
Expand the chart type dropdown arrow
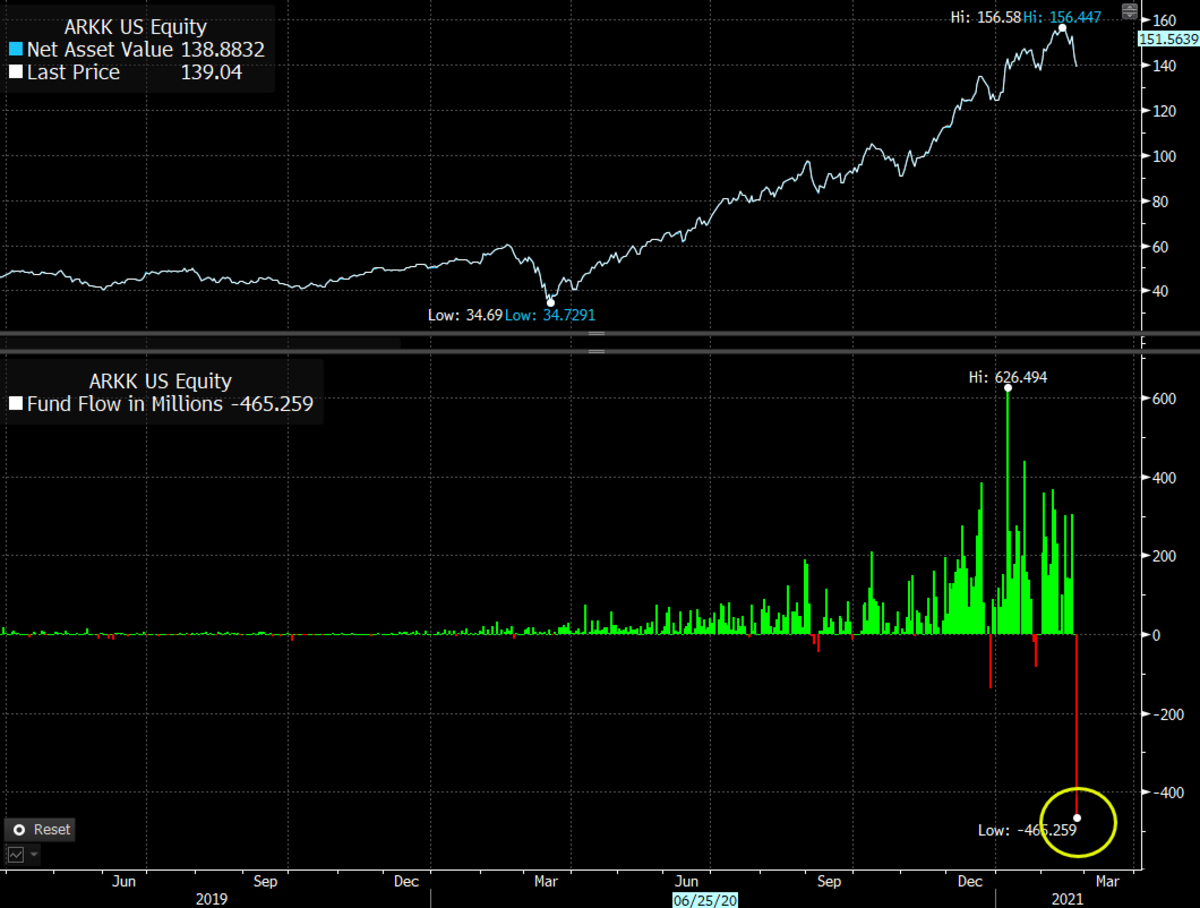(x=35, y=855)
